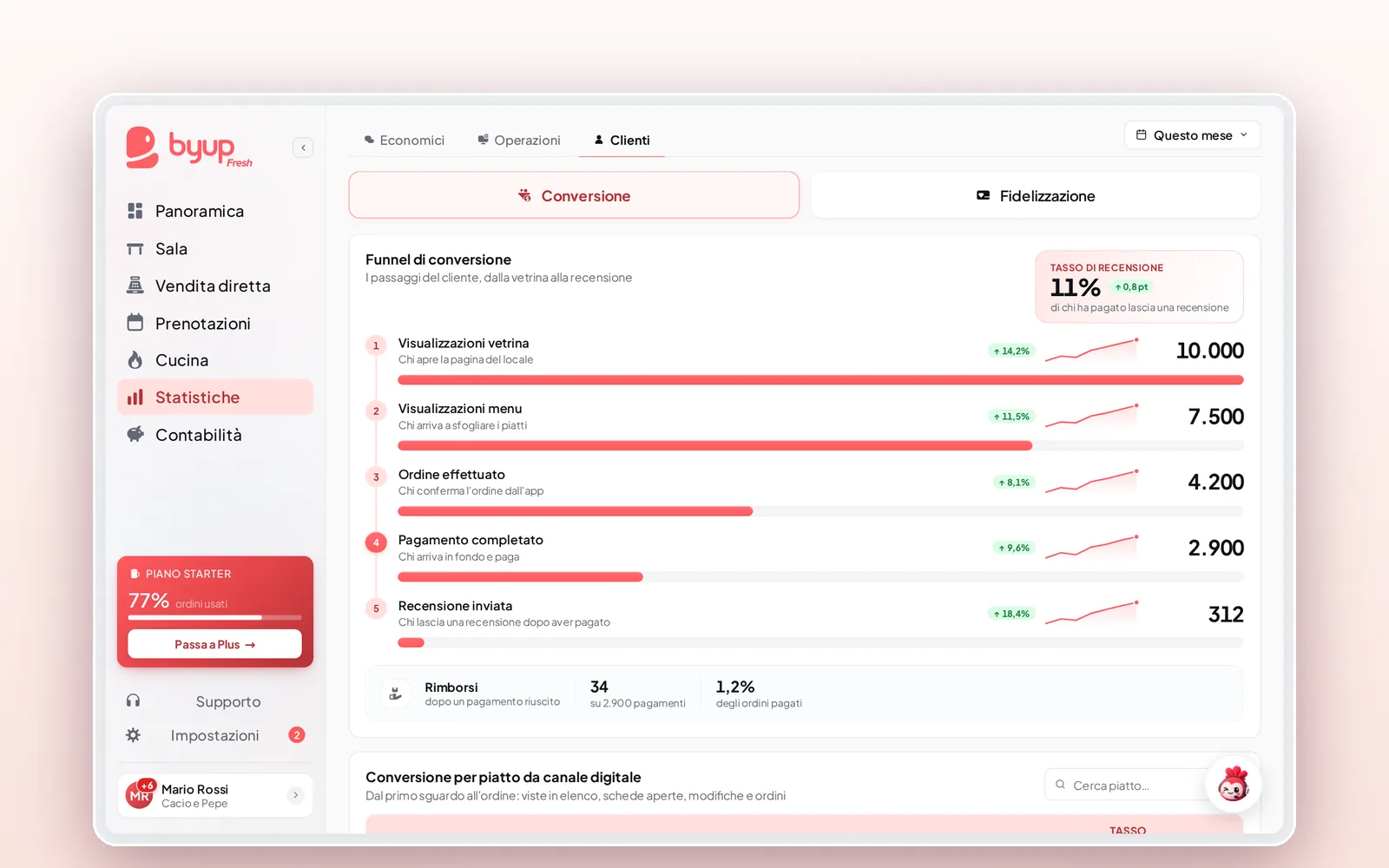Click the search magnifier icon
Screen dimensions: 1389x868
click(1060, 785)
